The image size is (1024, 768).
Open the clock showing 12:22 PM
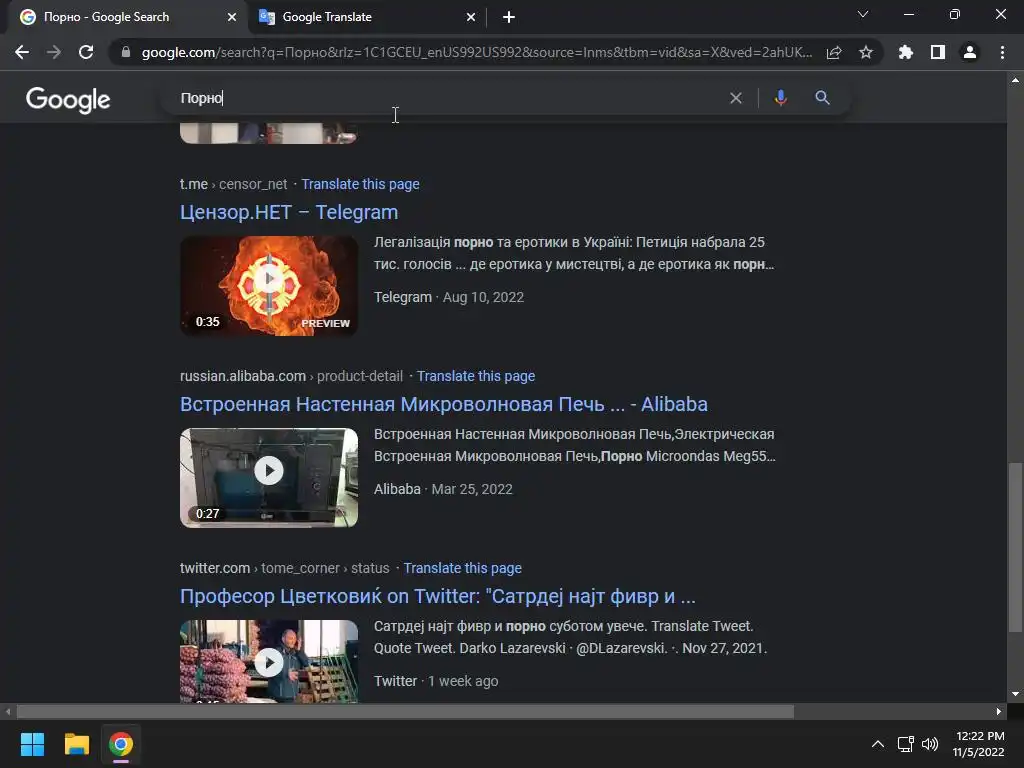[978, 744]
